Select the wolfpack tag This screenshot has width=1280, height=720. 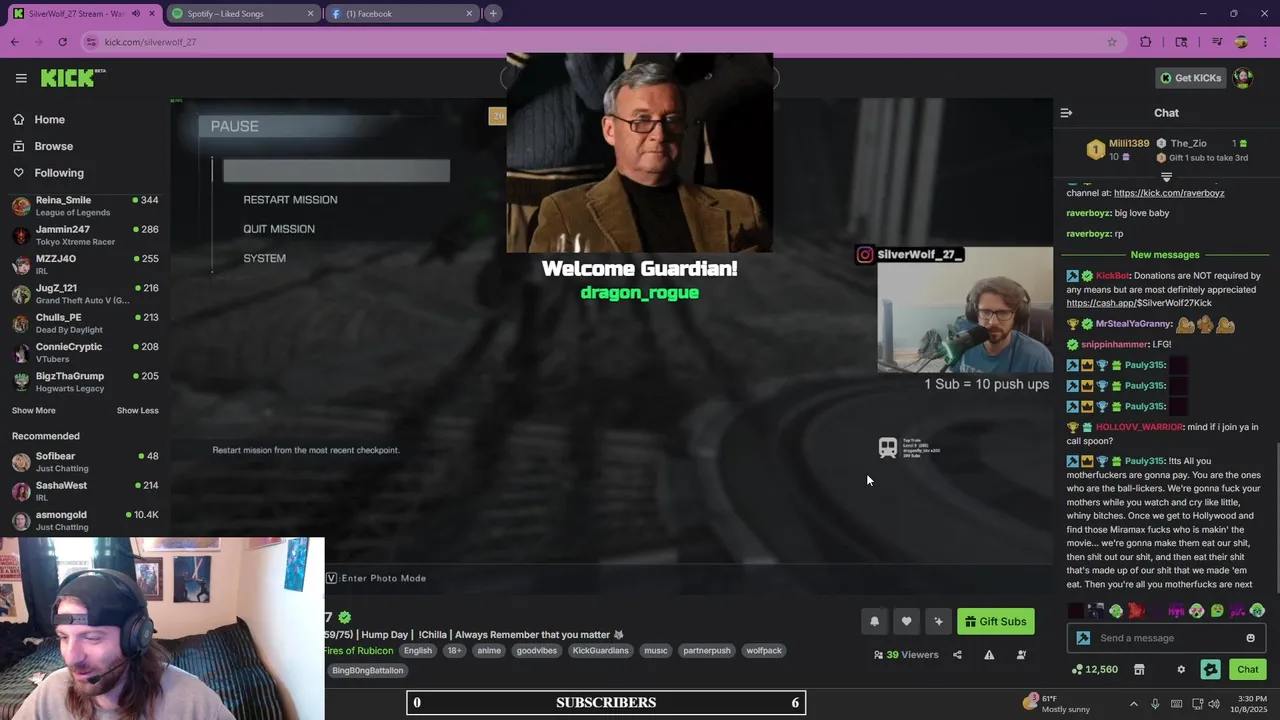pos(764,651)
